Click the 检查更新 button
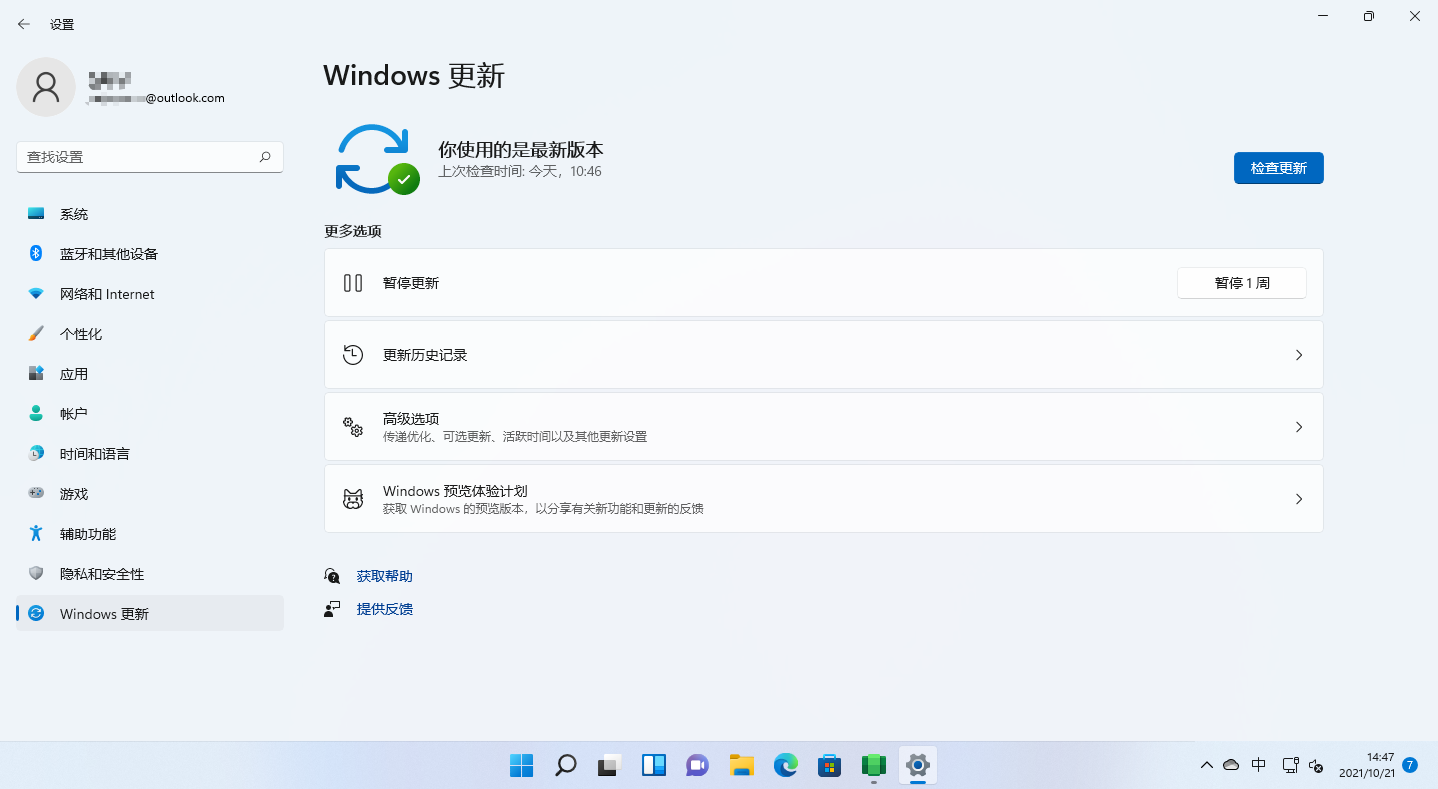Viewport: 1438px width, 789px height. [1279, 168]
